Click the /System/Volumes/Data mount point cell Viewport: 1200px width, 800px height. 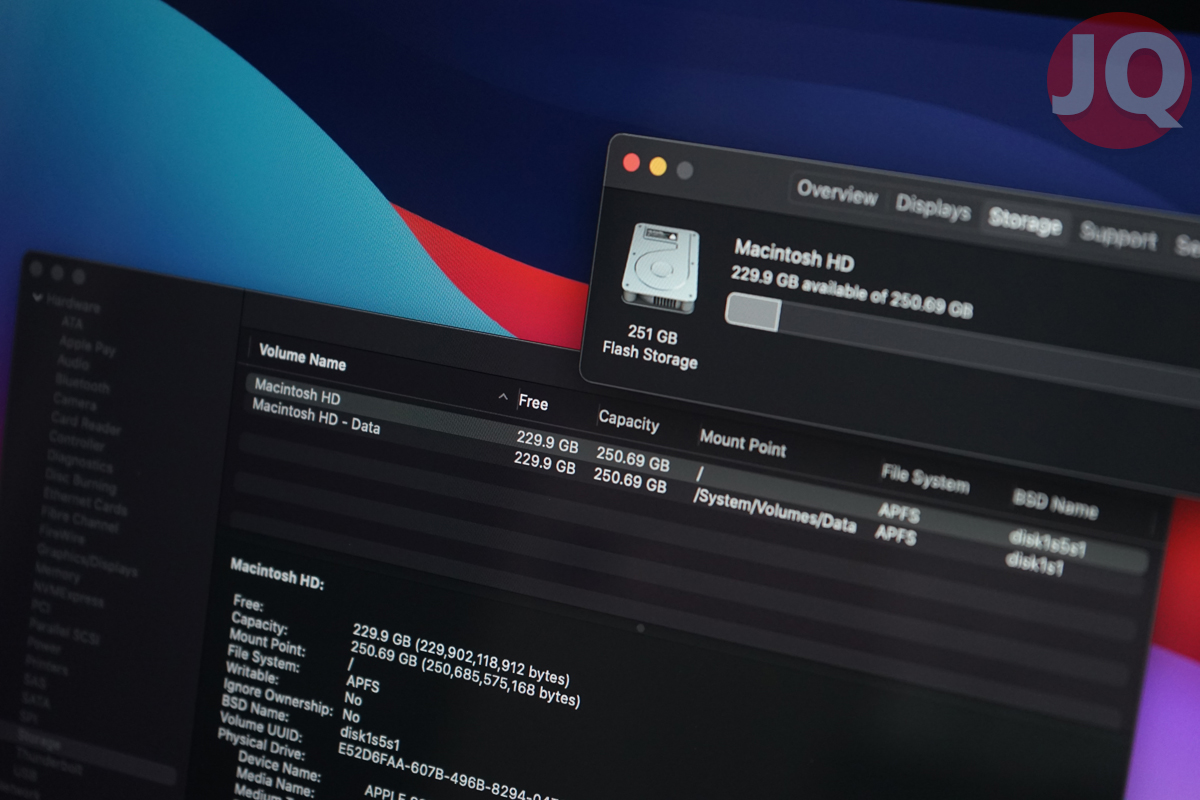pos(775,512)
